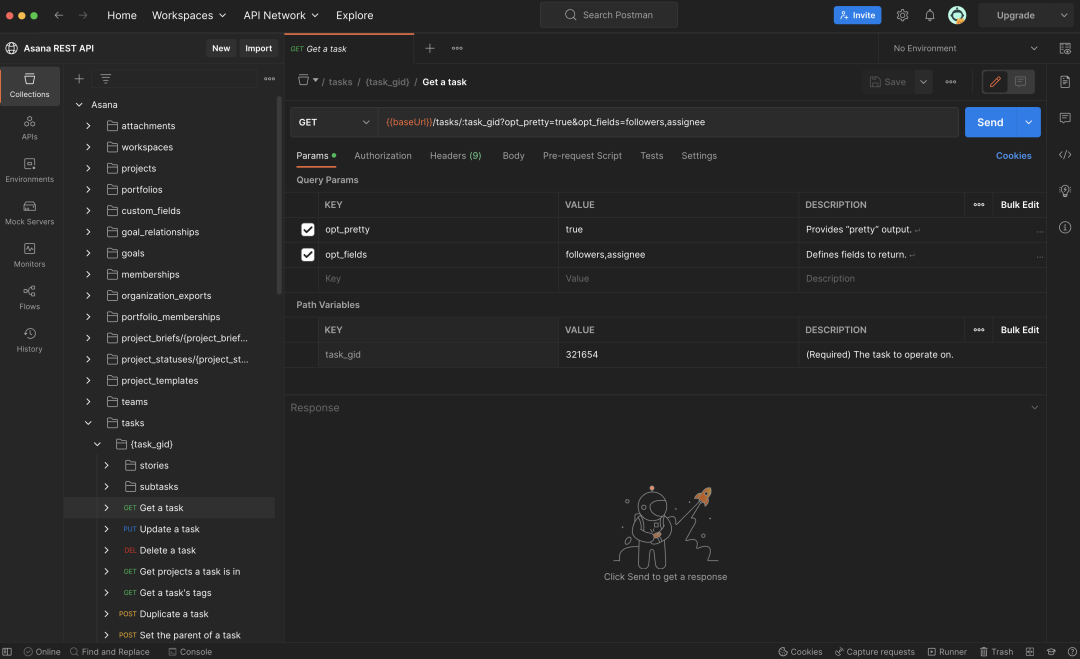Collapse the tasks folder

coord(87,422)
